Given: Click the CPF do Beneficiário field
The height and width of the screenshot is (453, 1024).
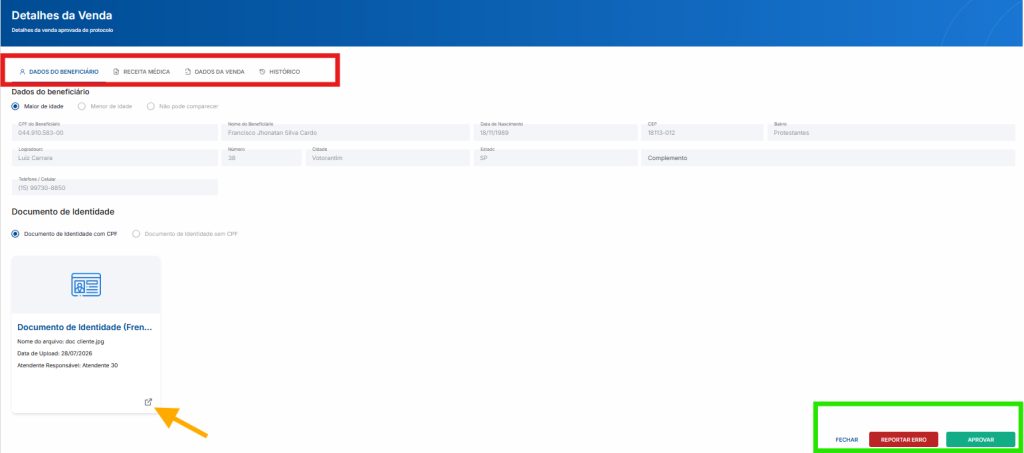Looking at the screenshot, I should coord(115,133).
